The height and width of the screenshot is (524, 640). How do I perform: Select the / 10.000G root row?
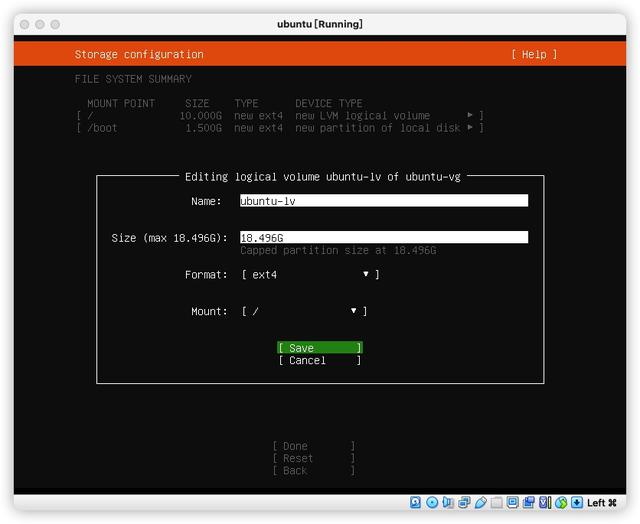click(x=280, y=115)
